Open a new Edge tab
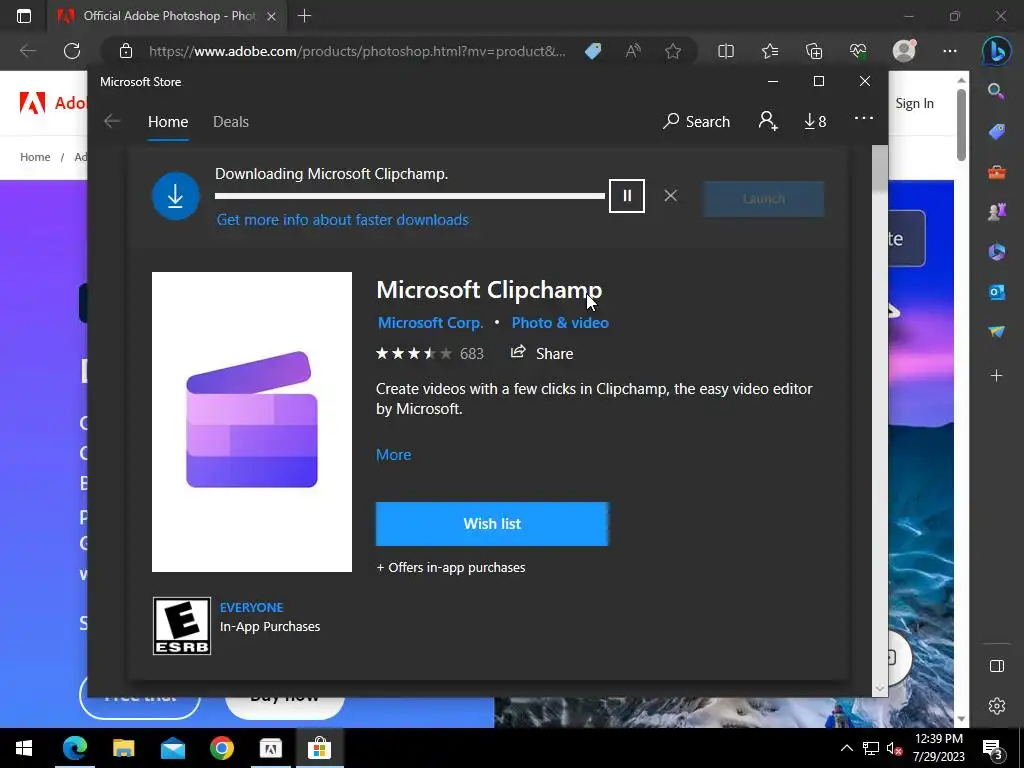Image resolution: width=1024 pixels, height=768 pixels. pos(304,16)
